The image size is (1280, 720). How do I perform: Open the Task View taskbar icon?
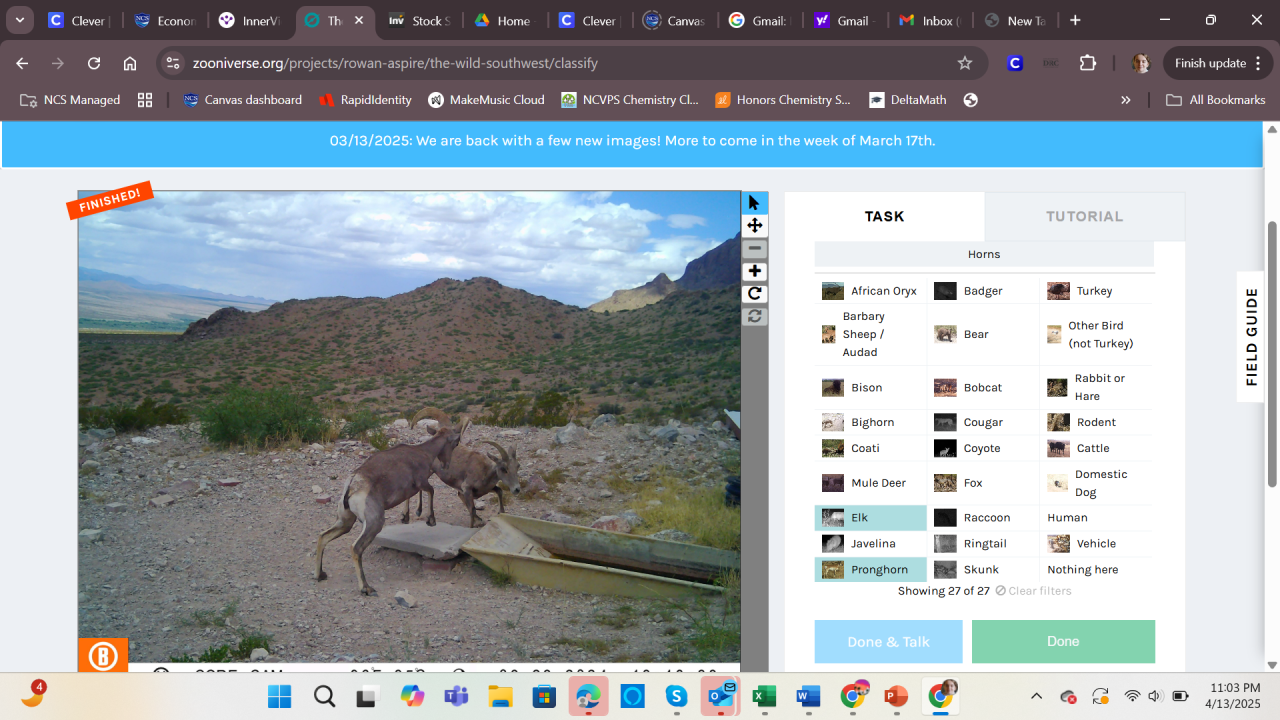click(368, 696)
